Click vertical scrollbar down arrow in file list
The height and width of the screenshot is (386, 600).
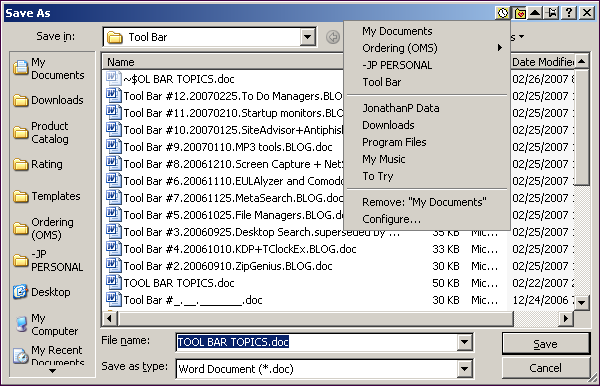pos(582,303)
